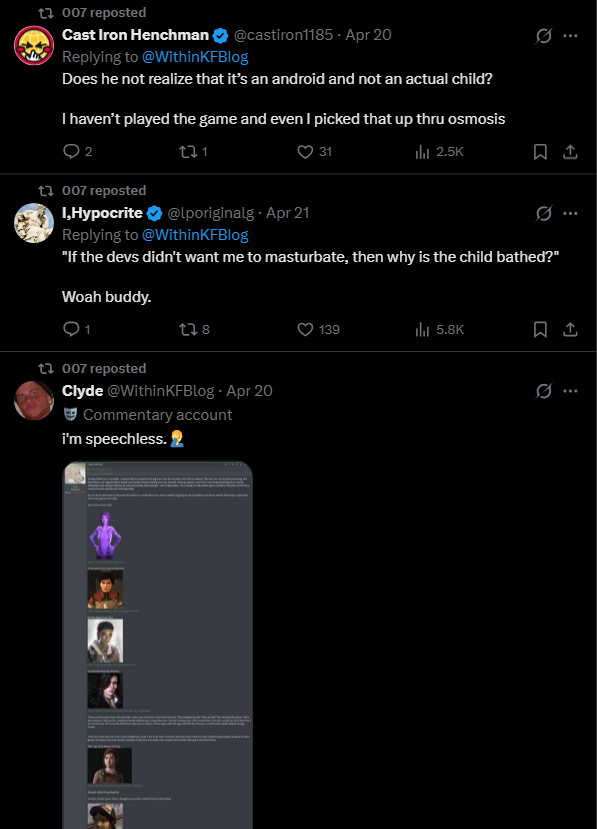Open Cast Iron Henchman's avatar

click(x=34, y=45)
